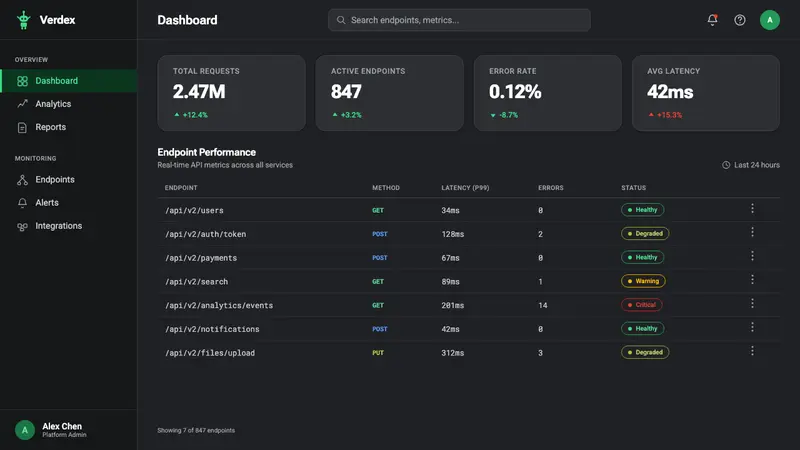
Task: Click the clock icon beside Last 24 hours
Action: (726, 165)
